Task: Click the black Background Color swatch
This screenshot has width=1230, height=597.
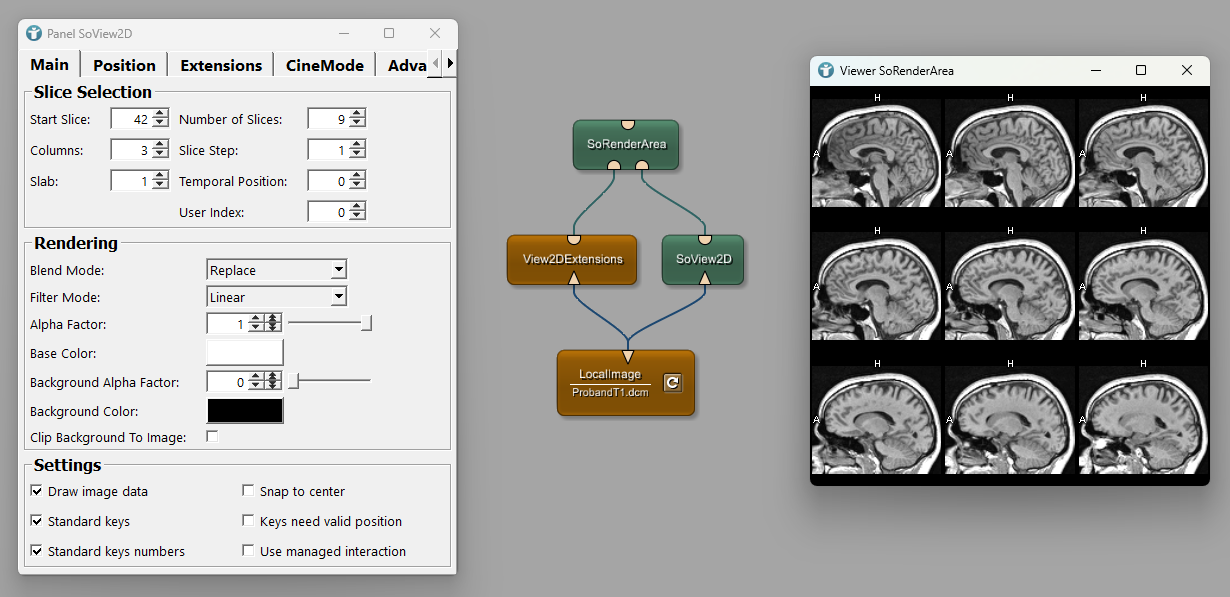Action: point(245,411)
